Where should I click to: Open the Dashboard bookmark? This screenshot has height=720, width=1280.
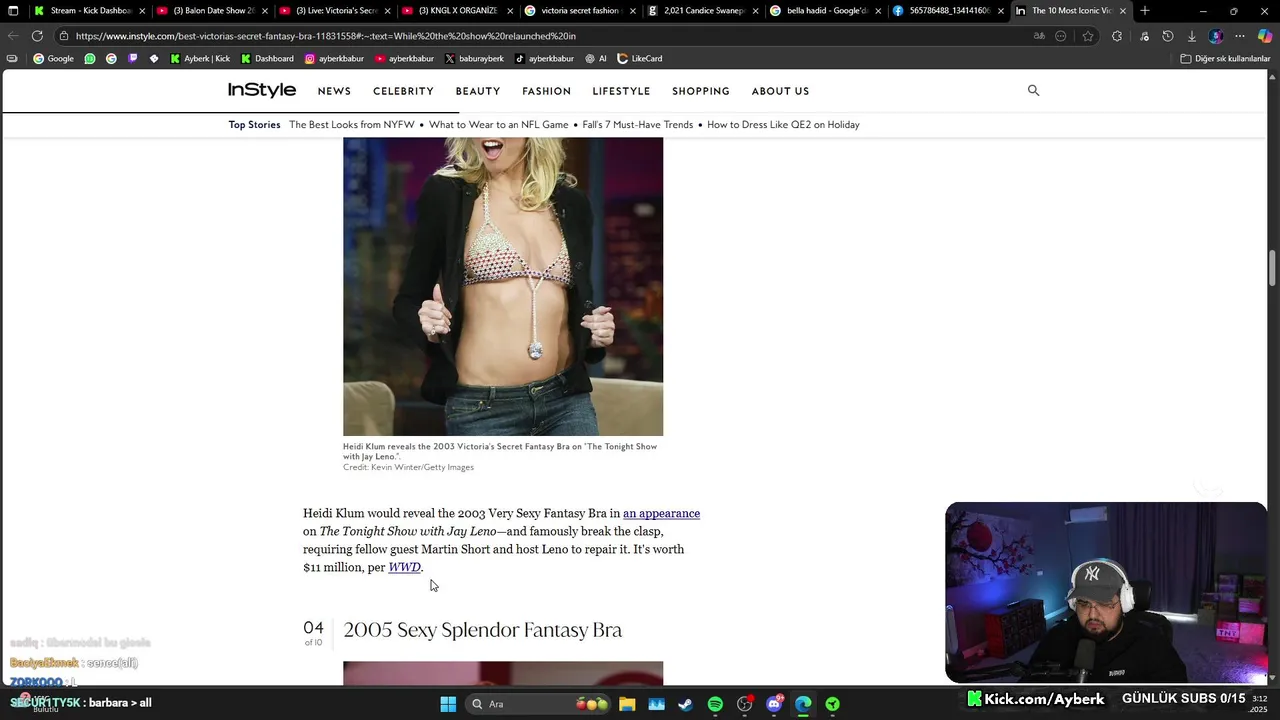[x=267, y=58]
